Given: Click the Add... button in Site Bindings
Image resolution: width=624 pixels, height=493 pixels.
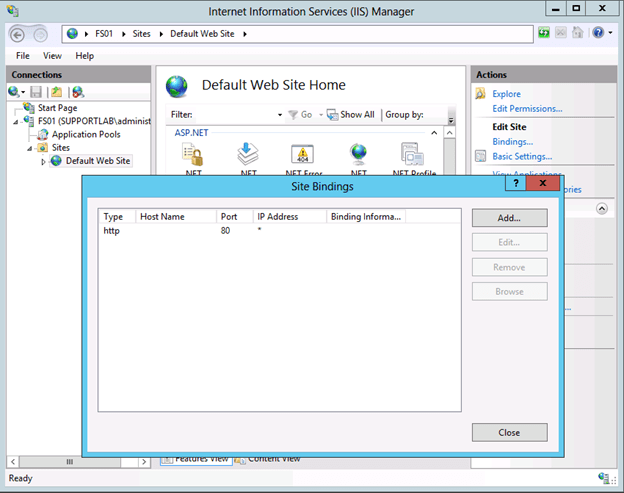Looking at the screenshot, I should [x=509, y=218].
